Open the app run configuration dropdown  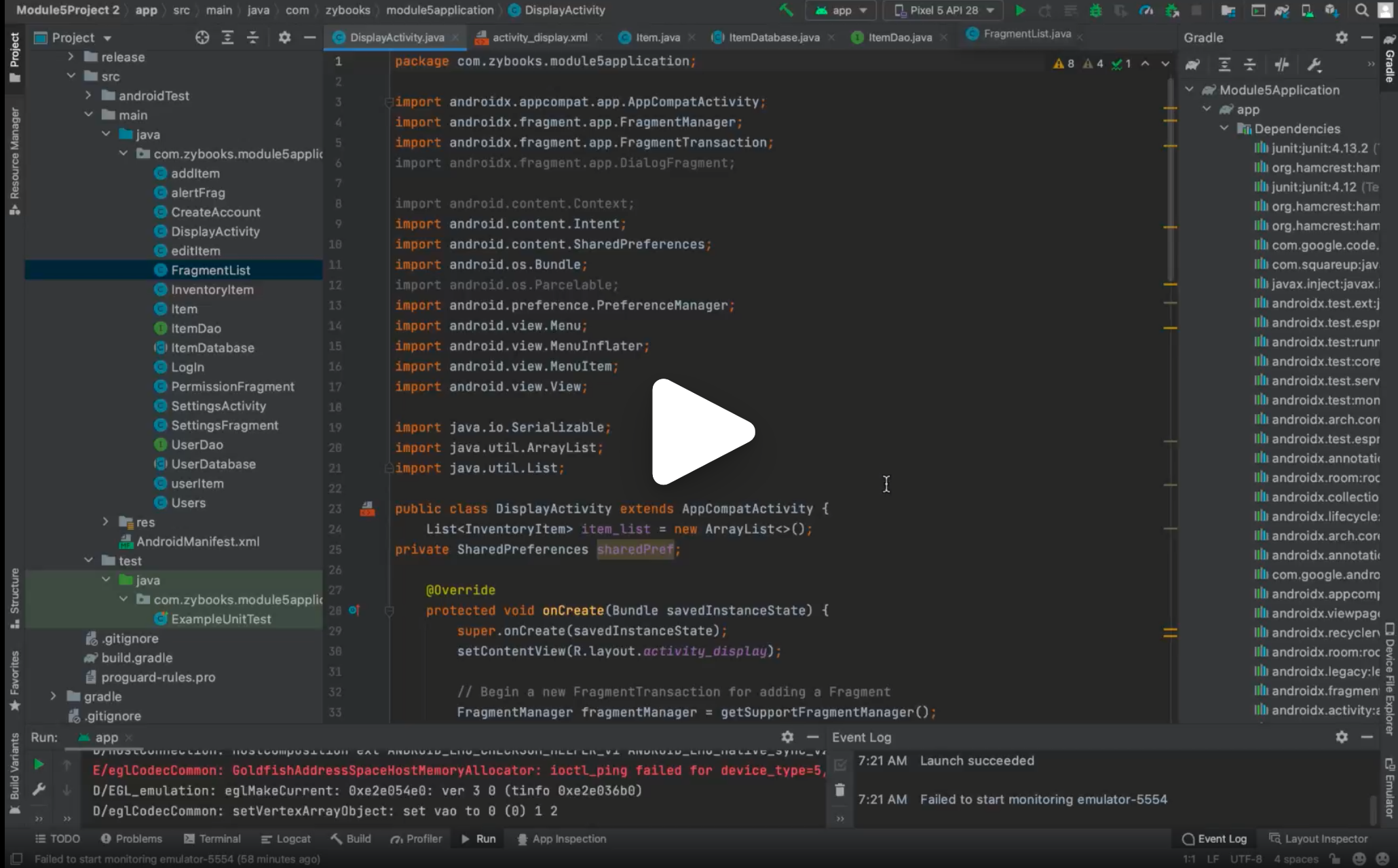coord(842,10)
